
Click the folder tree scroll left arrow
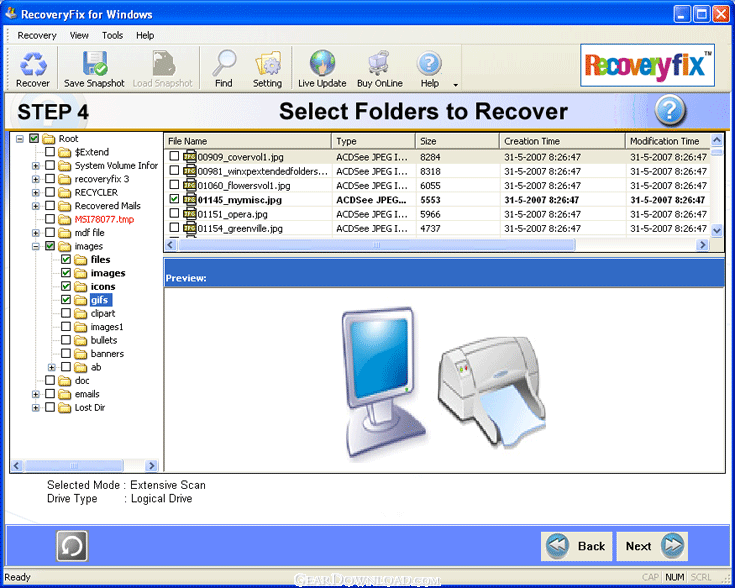coord(17,466)
